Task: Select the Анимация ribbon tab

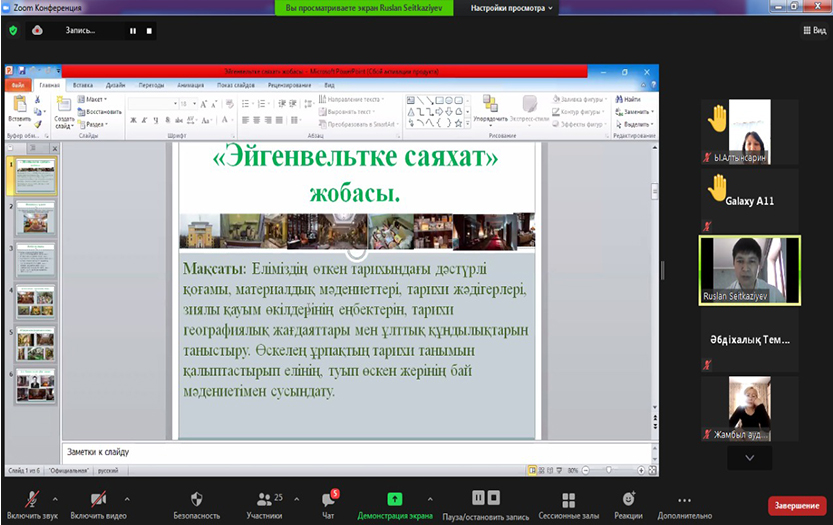Action: tap(190, 86)
